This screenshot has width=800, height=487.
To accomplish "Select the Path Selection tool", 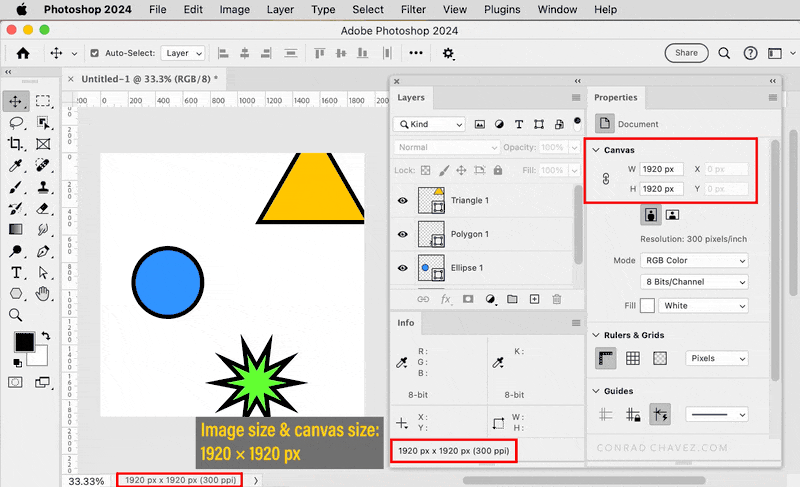I will tap(43, 272).
